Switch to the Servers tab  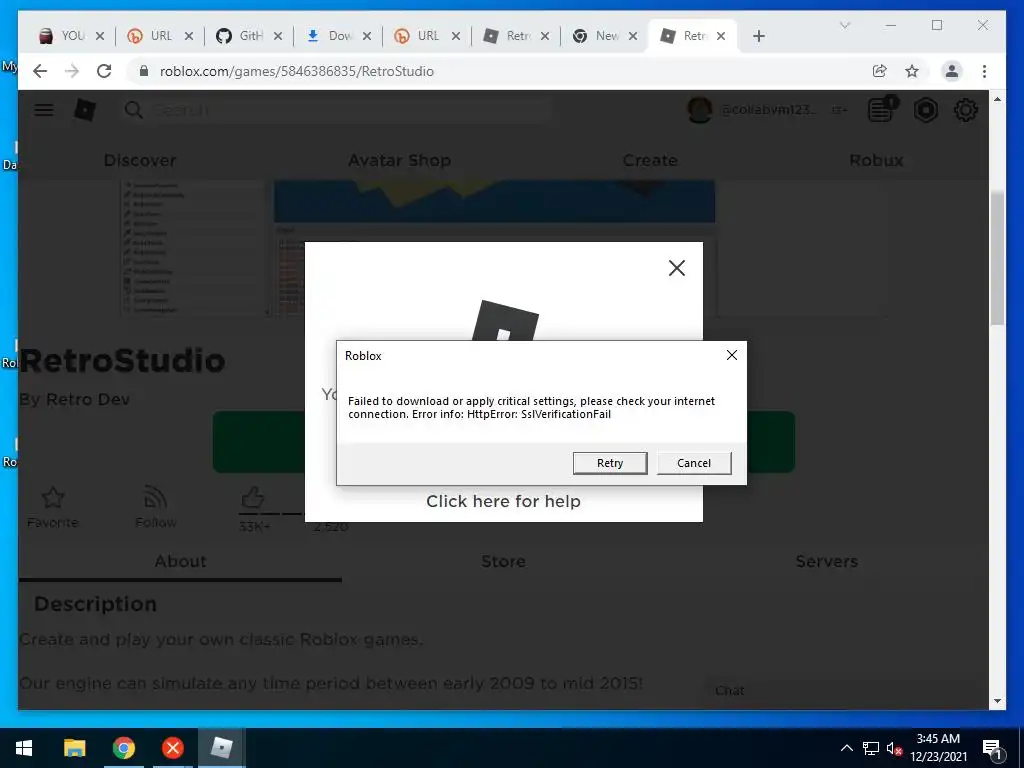[x=827, y=562]
